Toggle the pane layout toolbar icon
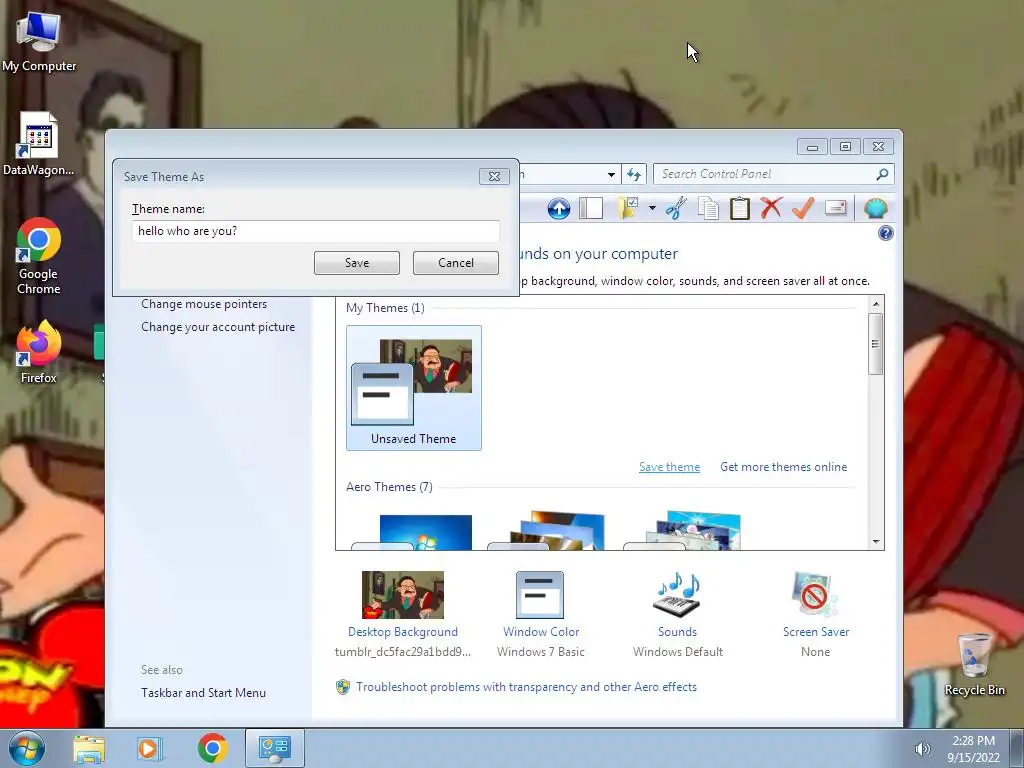Image resolution: width=1024 pixels, height=768 pixels. [x=590, y=209]
